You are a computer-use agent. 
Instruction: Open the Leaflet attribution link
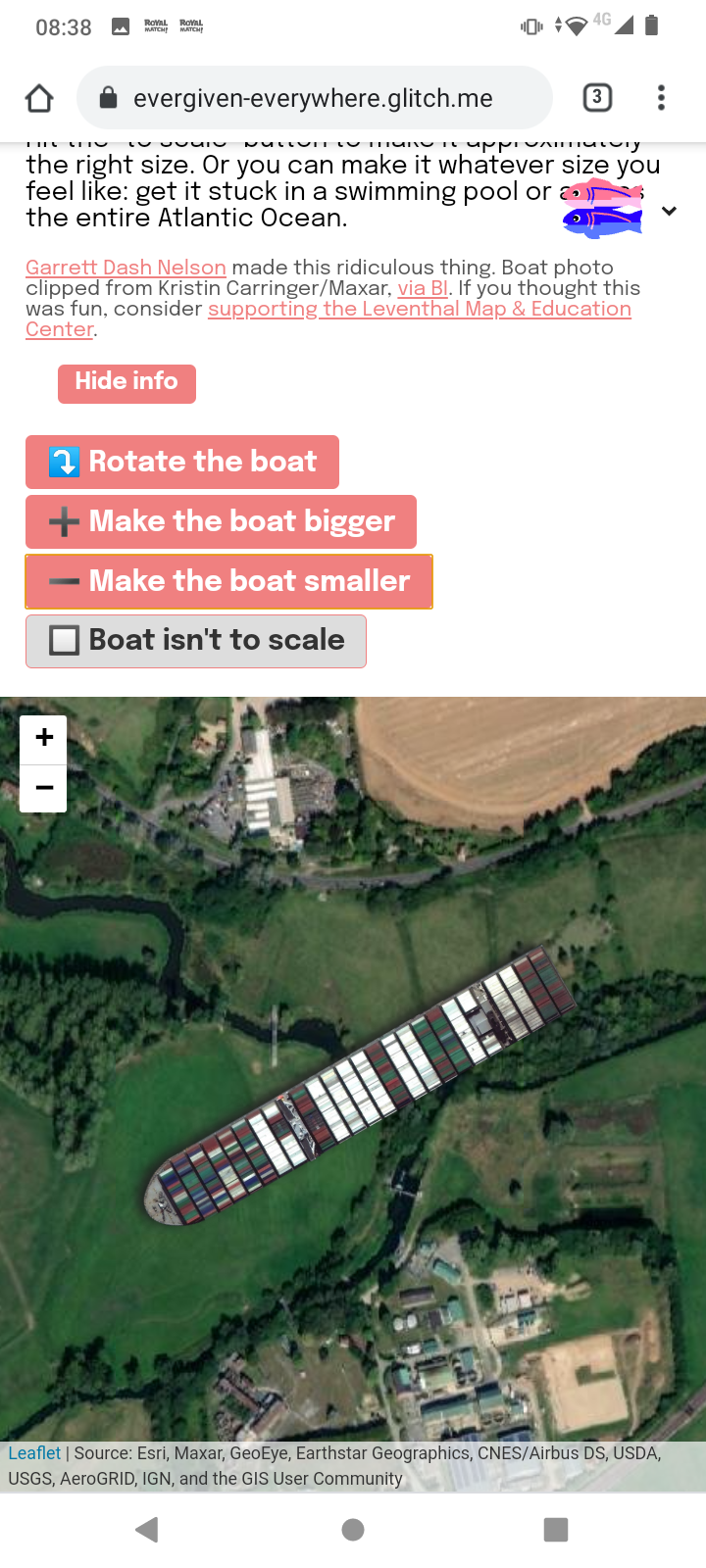(34, 1453)
